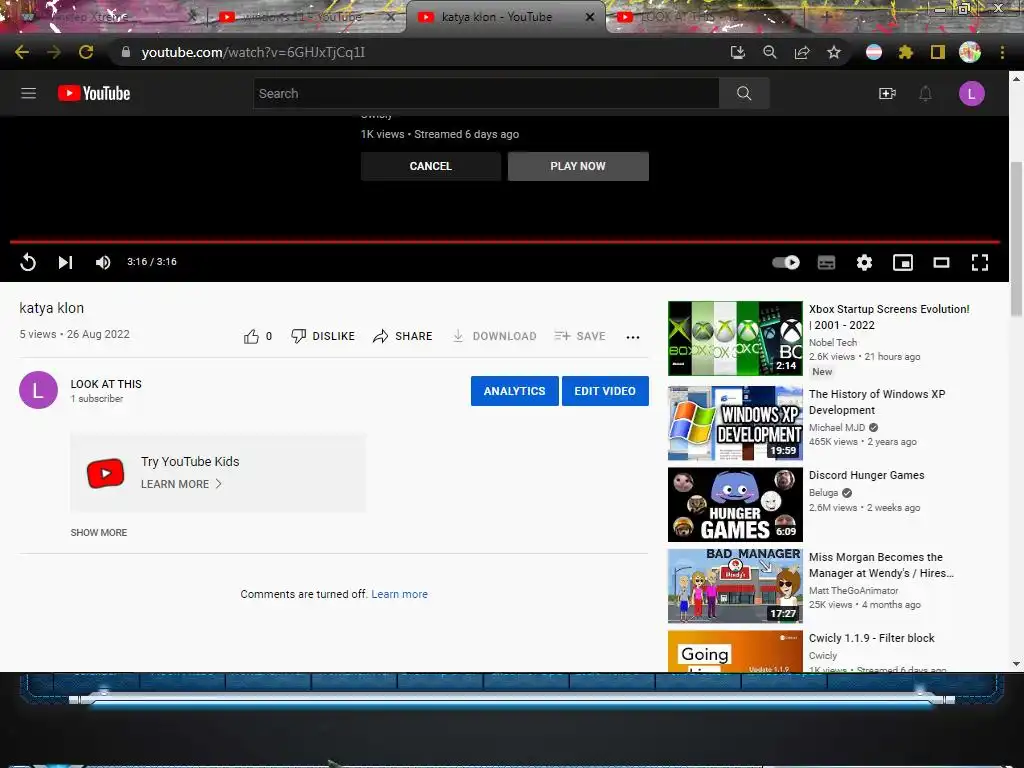Viewport: 1024px width, 768px height.
Task: Toggle the autoplay switch
Action: pyautogui.click(x=786, y=263)
